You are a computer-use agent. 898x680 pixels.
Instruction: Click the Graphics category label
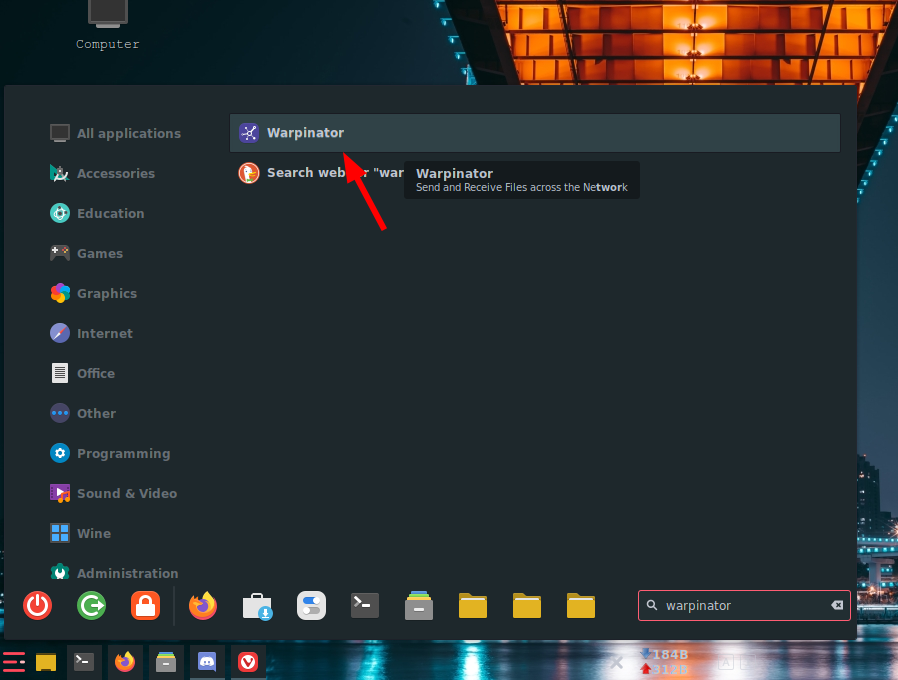pyautogui.click(x=107, y=293)
